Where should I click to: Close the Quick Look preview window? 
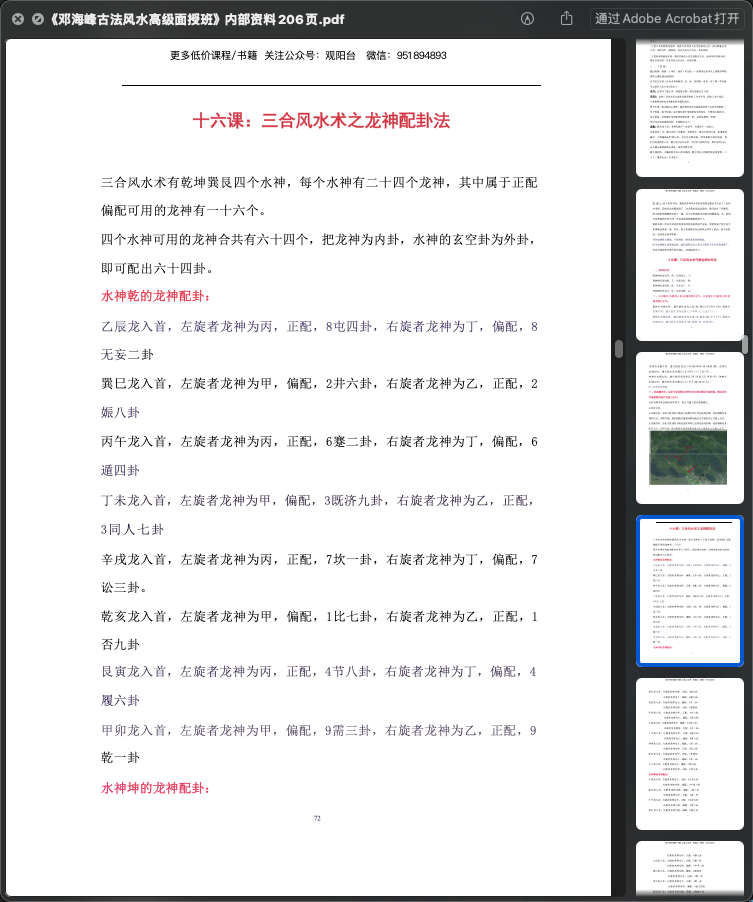(x=18, y=18)
